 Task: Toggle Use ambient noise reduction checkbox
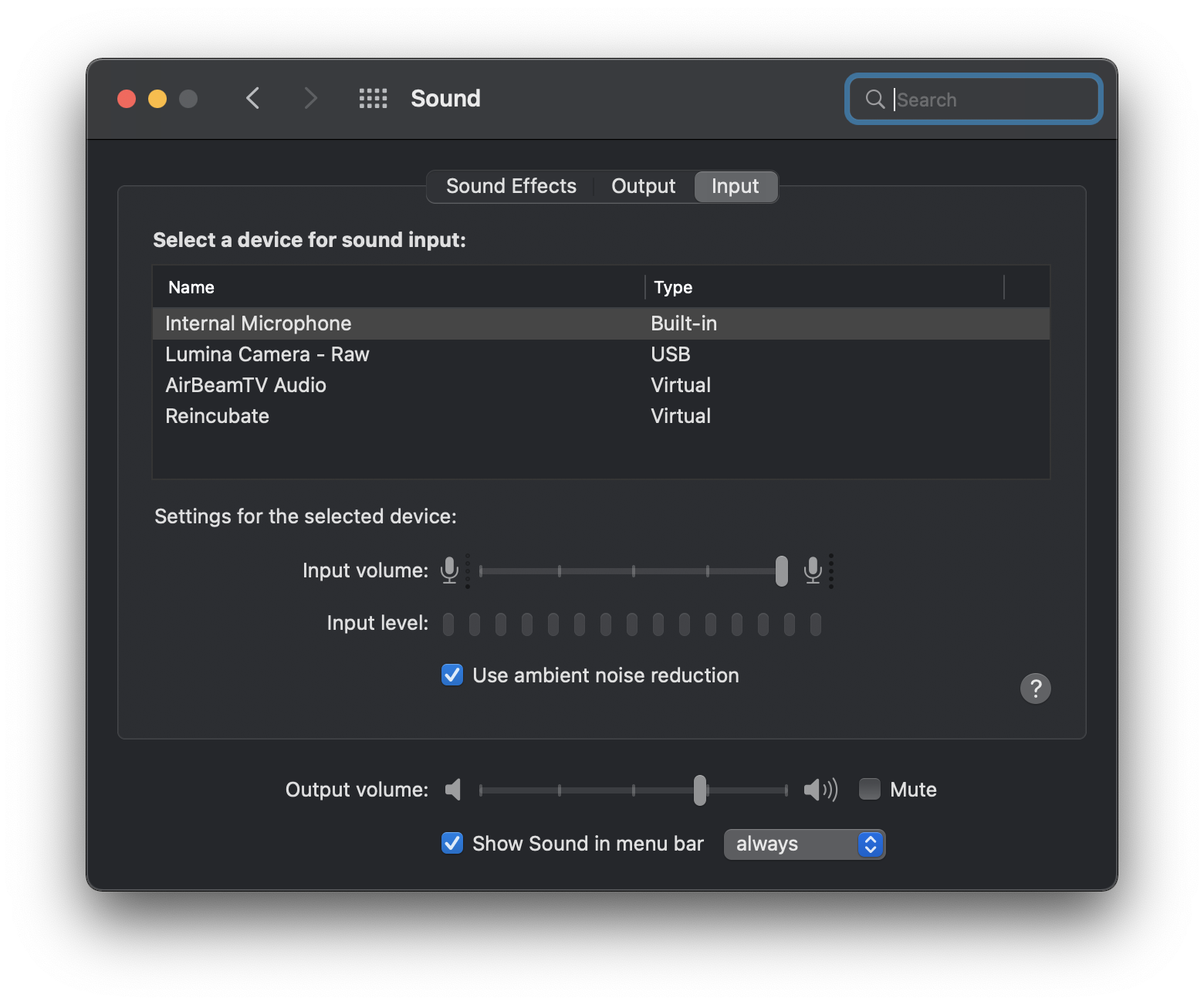pos(452,675)
